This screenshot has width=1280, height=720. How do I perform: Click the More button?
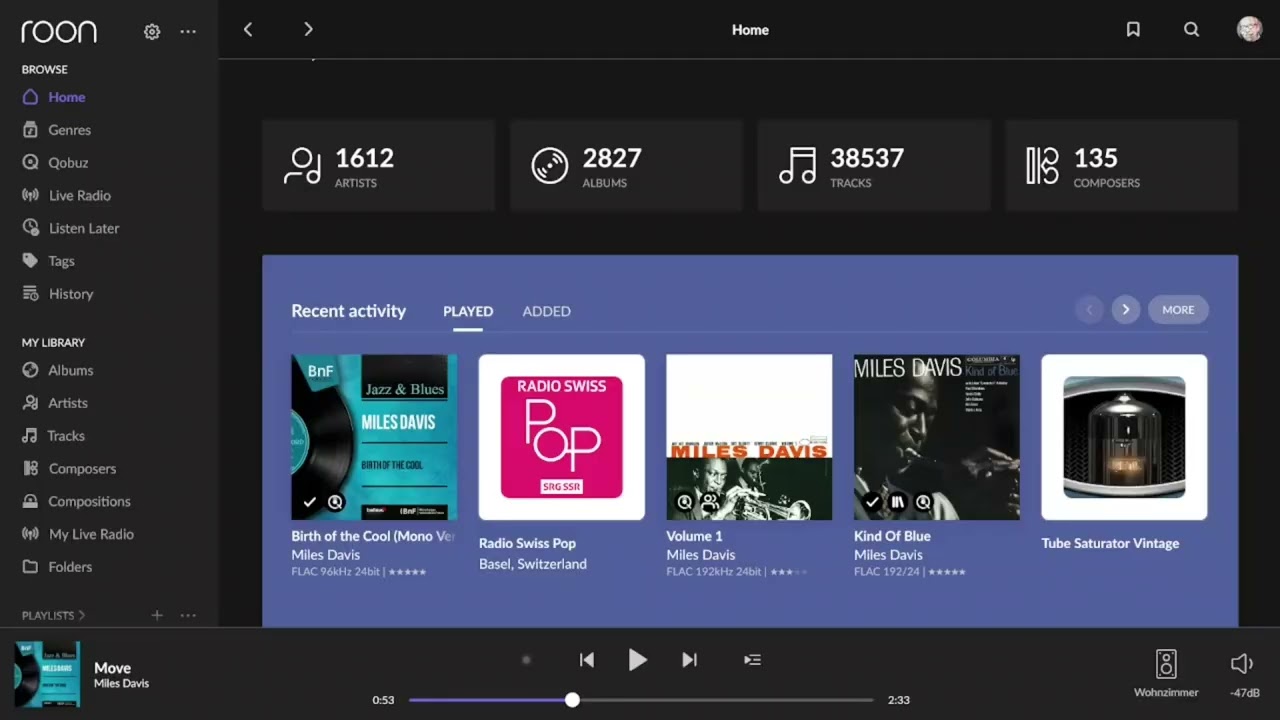pos(1178,310)
